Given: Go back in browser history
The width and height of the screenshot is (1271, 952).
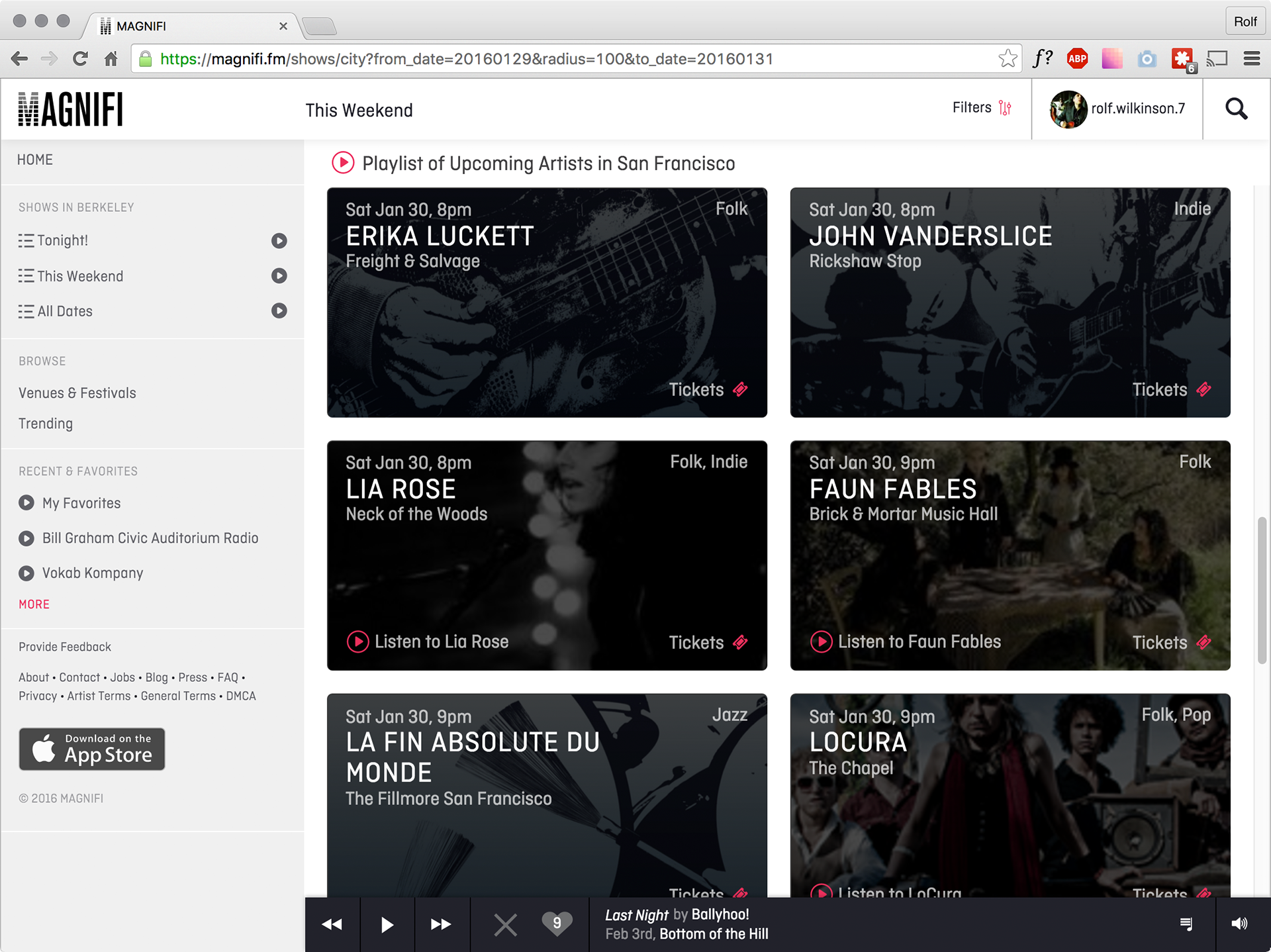Looking at the screenshot, I should point(20,59).
